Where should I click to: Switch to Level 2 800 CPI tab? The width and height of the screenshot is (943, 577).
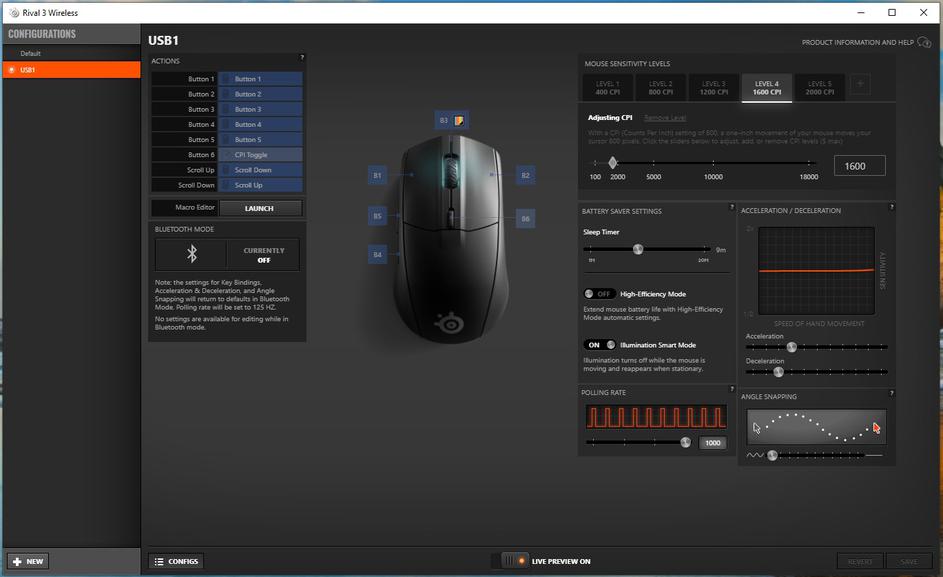pyautogui.click(x=660, y=88)
